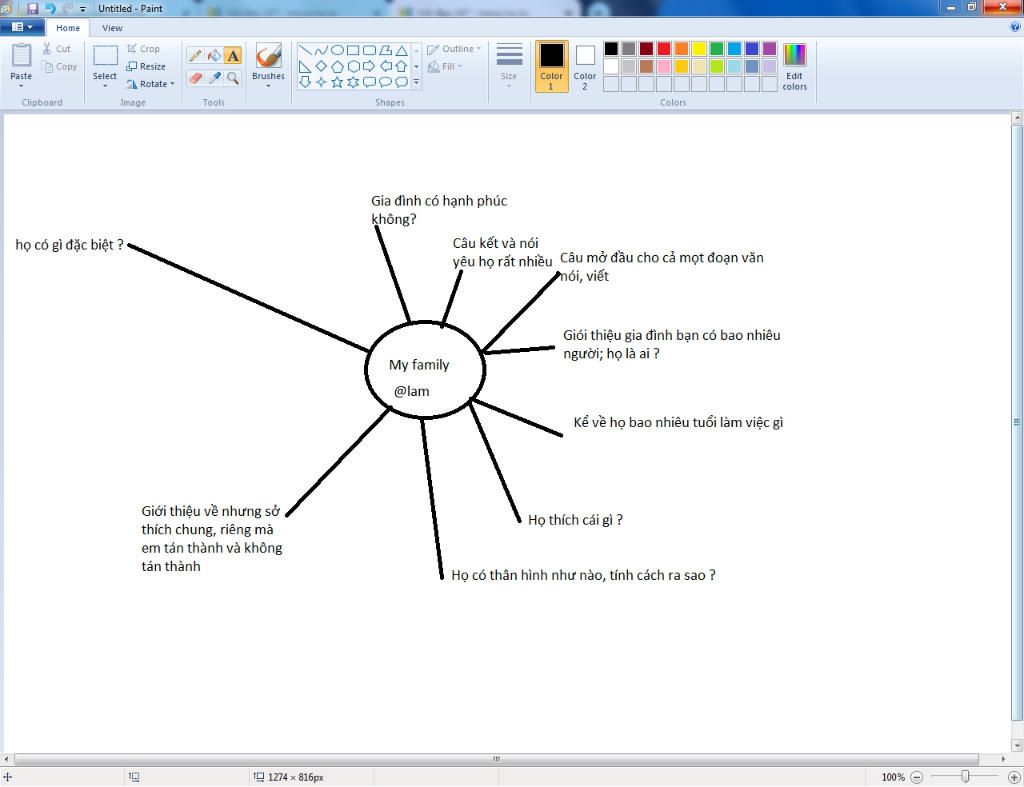Expand the Paste dropdown arrow
This screenshot has width=1024, height=787.
21,86
